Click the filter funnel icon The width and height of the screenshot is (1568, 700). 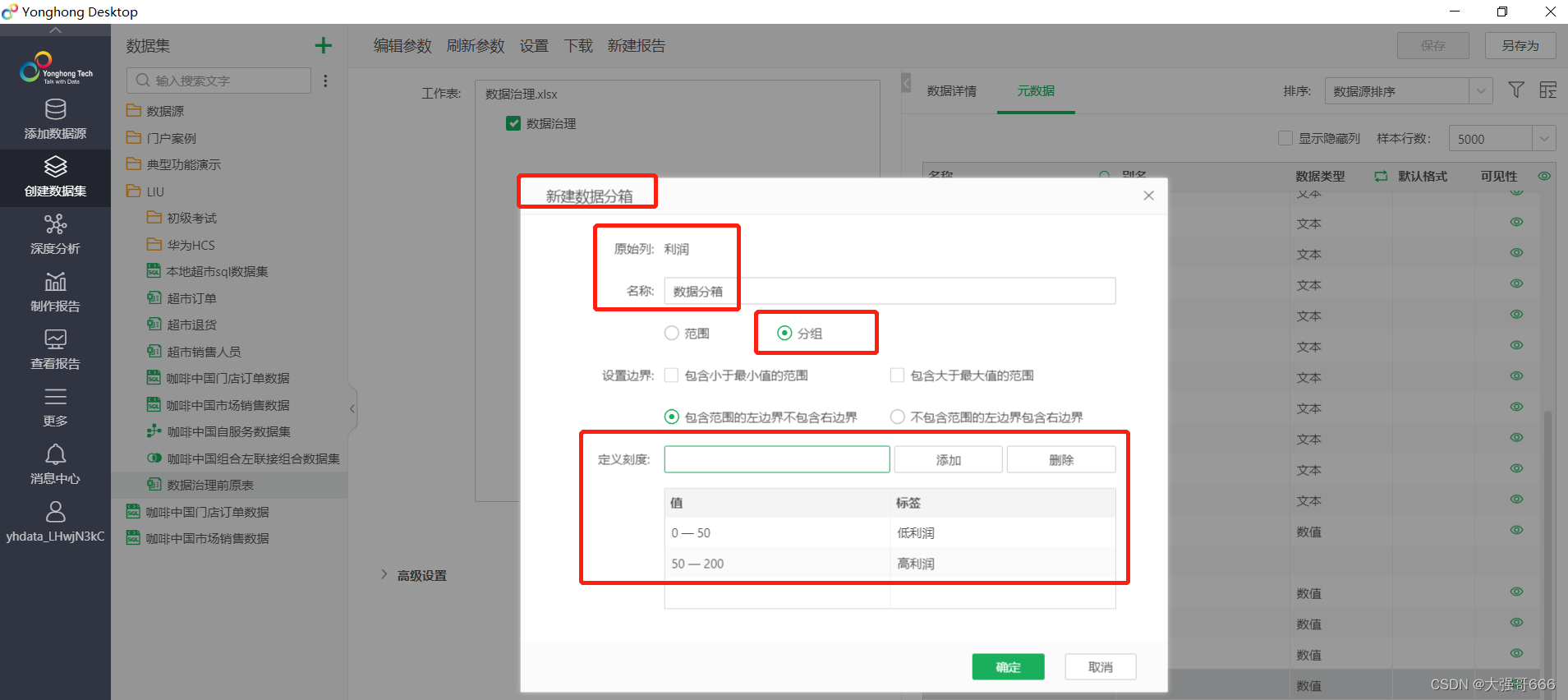pyautogui.click(x=1516, y=90)
